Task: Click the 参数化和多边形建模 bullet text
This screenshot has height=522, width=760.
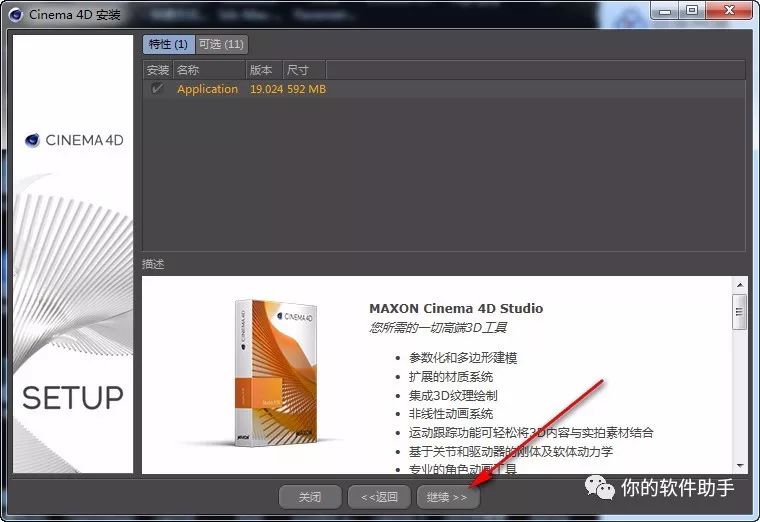Action: coord(463,358)
